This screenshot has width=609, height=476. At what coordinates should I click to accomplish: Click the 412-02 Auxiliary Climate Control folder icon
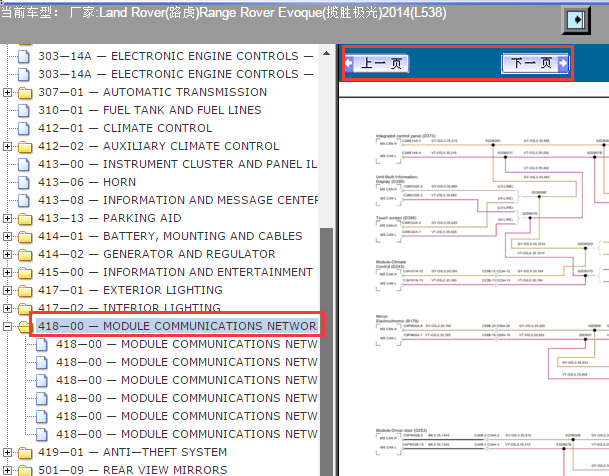coord(25,147)
